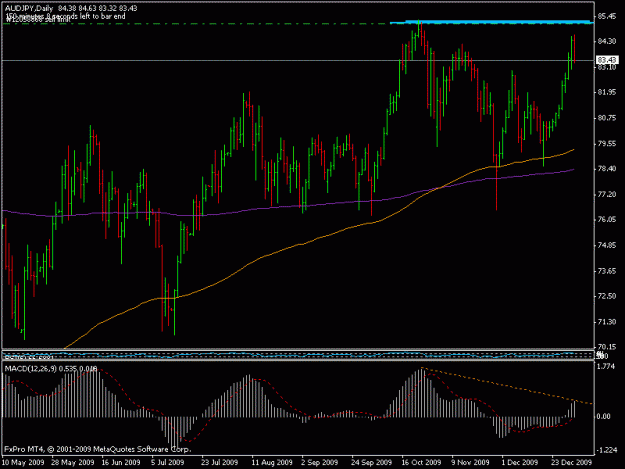Image resolution: width=625 pixels, height=469 pixels.
Task: Click the 11 Aug 2009 date label
Action: click(x=272, y=463)
